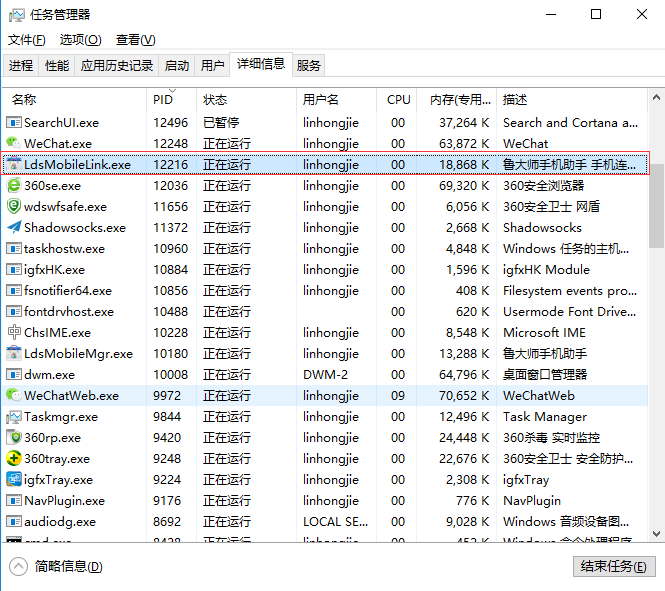
Task: Click the dwm.exe process icon
Action: coord(14,375)
